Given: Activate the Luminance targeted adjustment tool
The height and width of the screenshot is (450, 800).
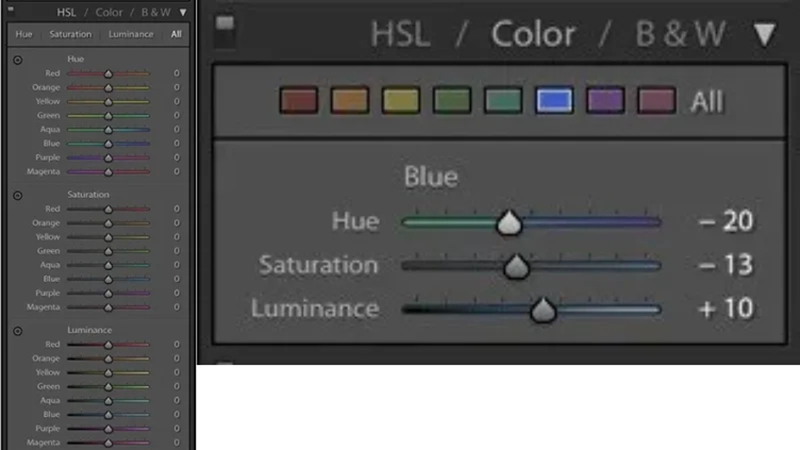Looking at the screenshot, I should point(18,332).
